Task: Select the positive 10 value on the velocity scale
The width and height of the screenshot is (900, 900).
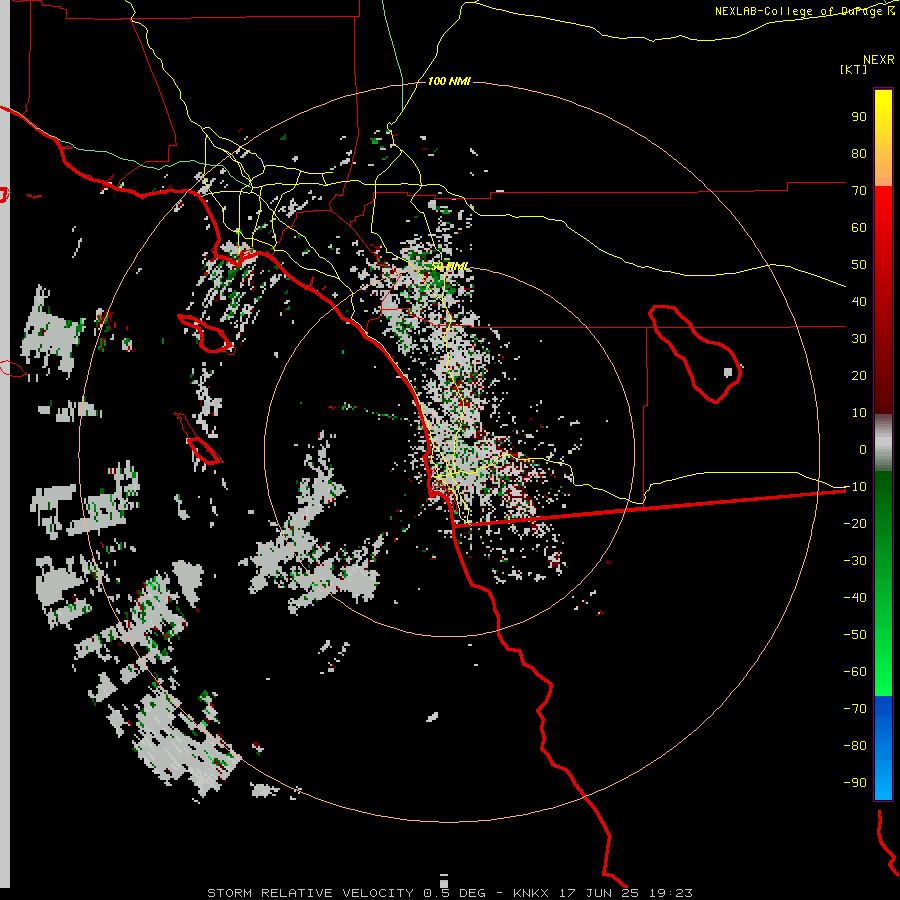Action: (859, 413)
